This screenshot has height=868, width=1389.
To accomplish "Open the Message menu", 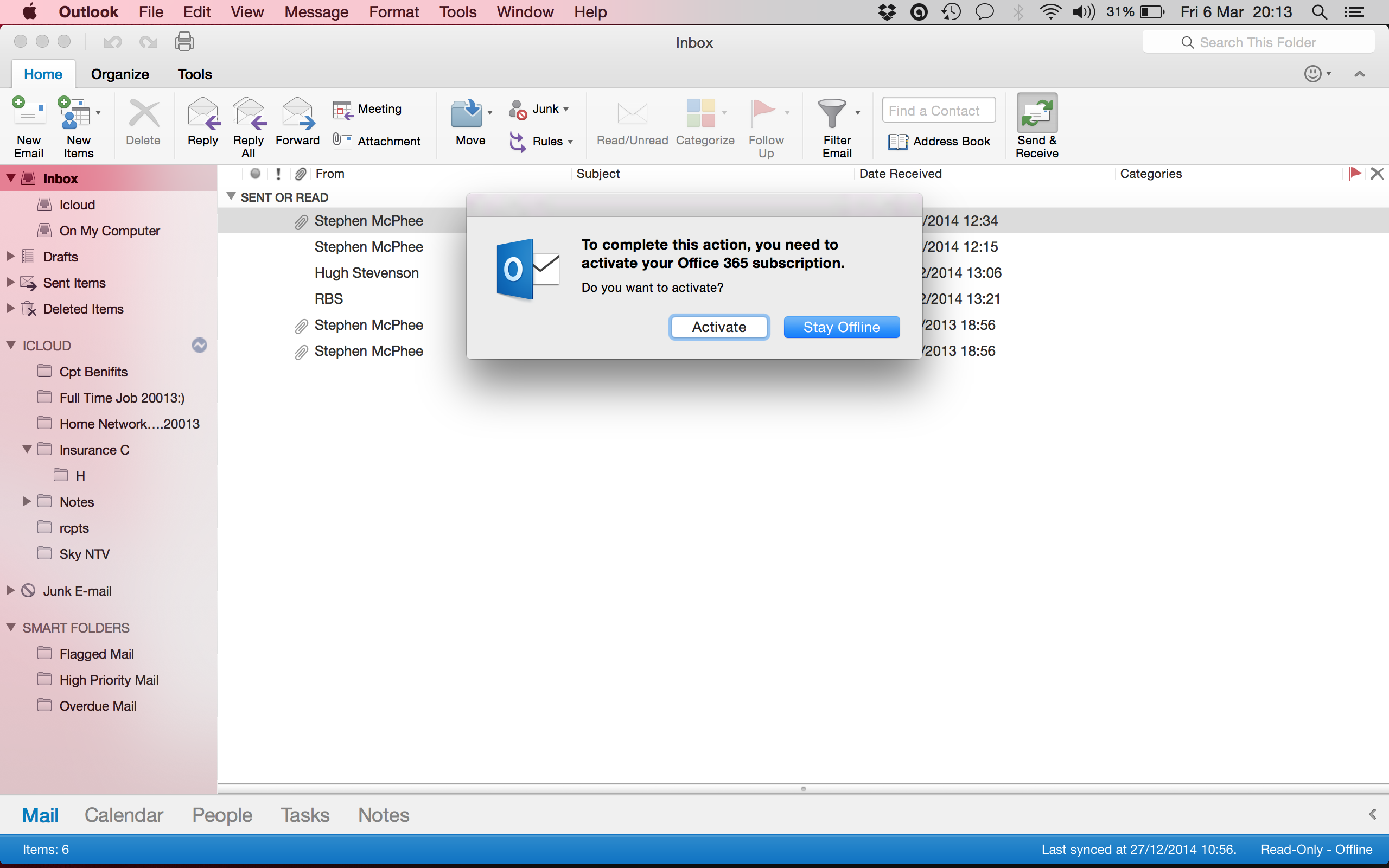I will coord(316,12).
